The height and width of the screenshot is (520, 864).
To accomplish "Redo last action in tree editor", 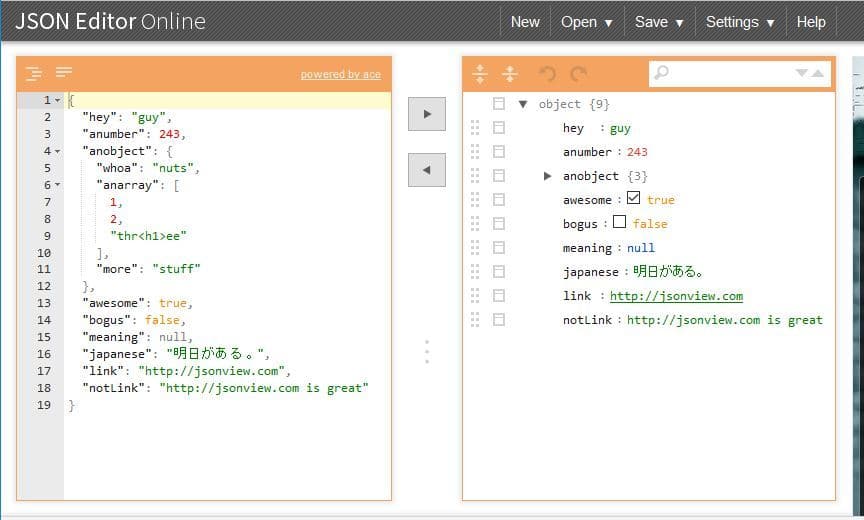I will click(x=578, y=73).
